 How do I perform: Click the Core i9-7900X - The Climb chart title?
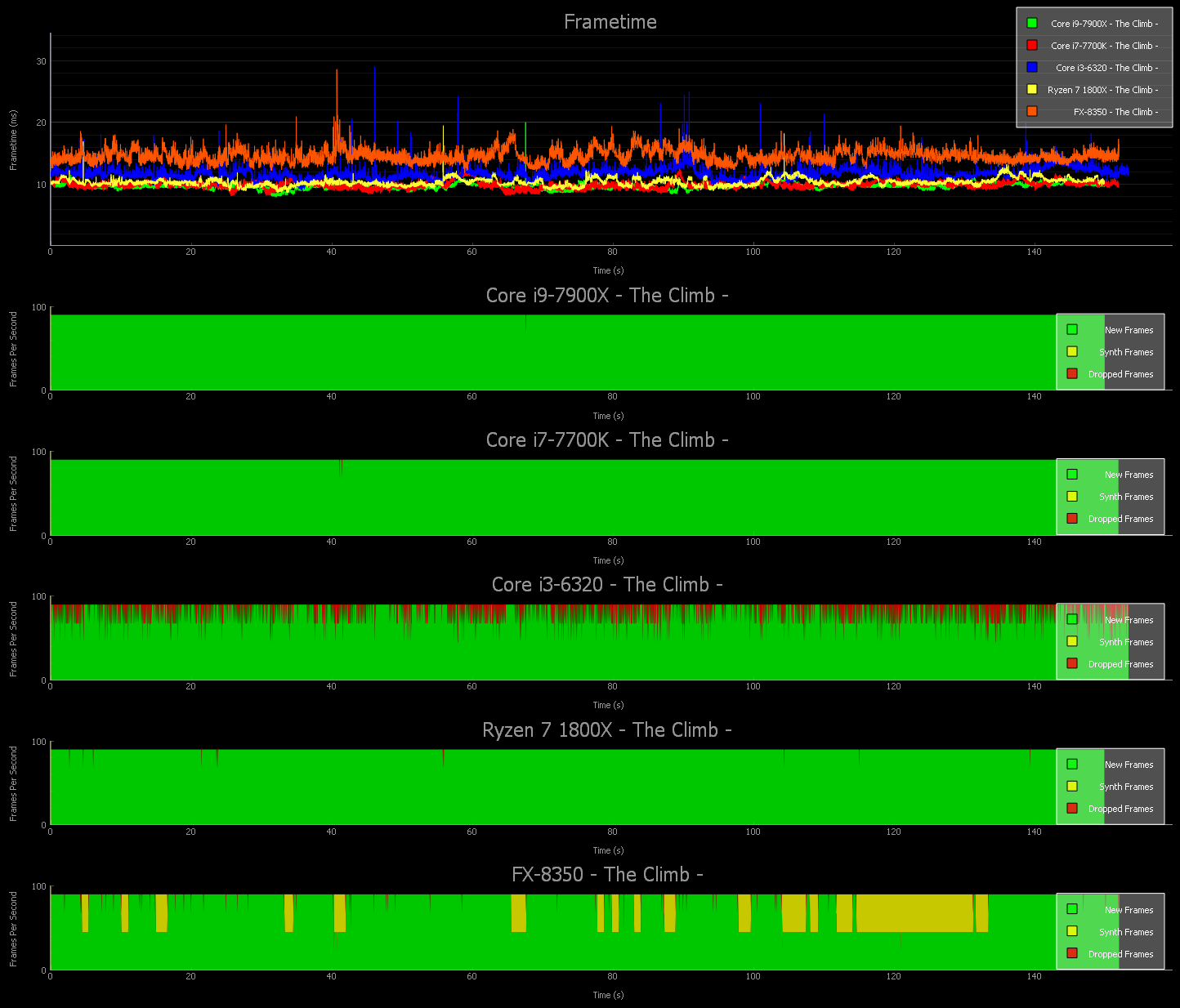point(607,296)
